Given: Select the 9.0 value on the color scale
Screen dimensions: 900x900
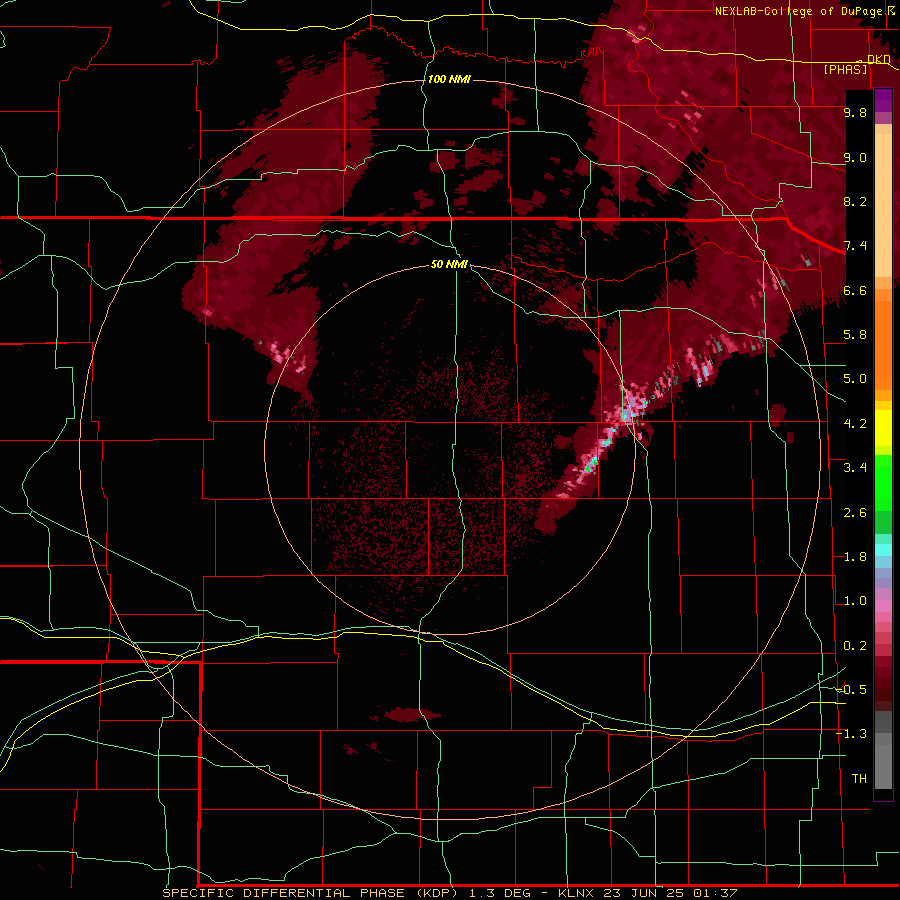Looking at the screenshot, I should point(855,157).
